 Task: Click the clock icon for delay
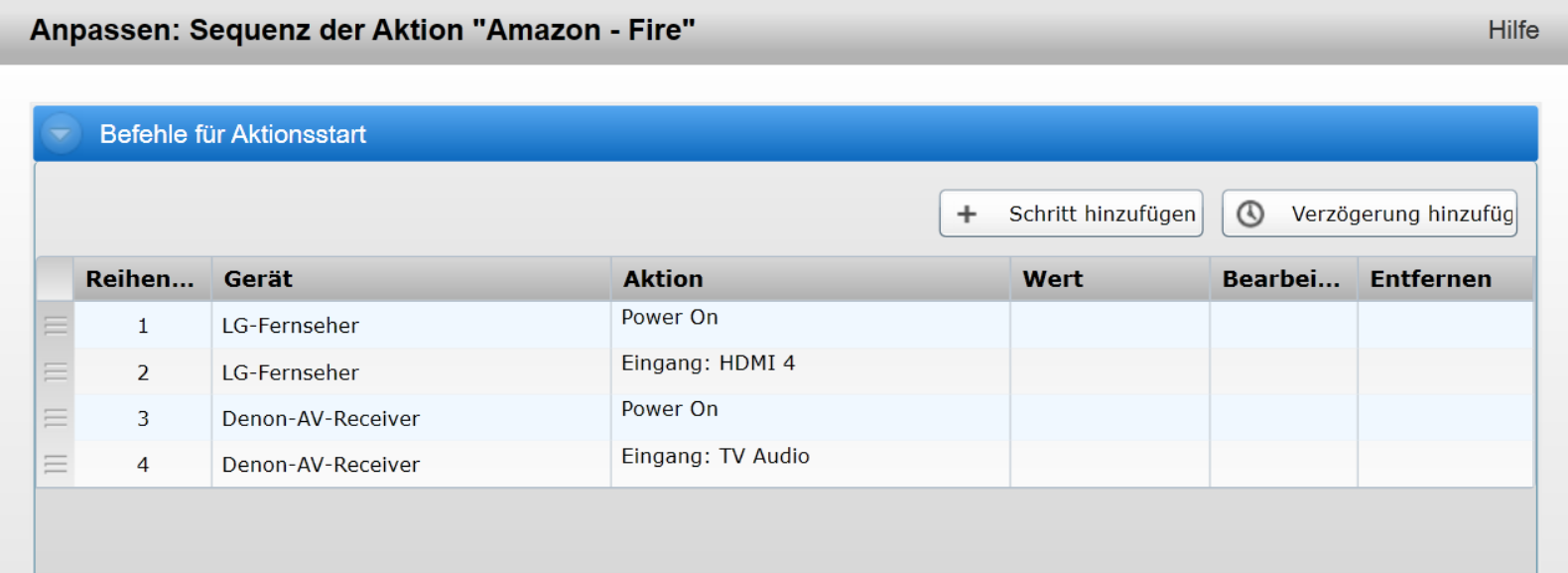click(x=1250, y=214)
